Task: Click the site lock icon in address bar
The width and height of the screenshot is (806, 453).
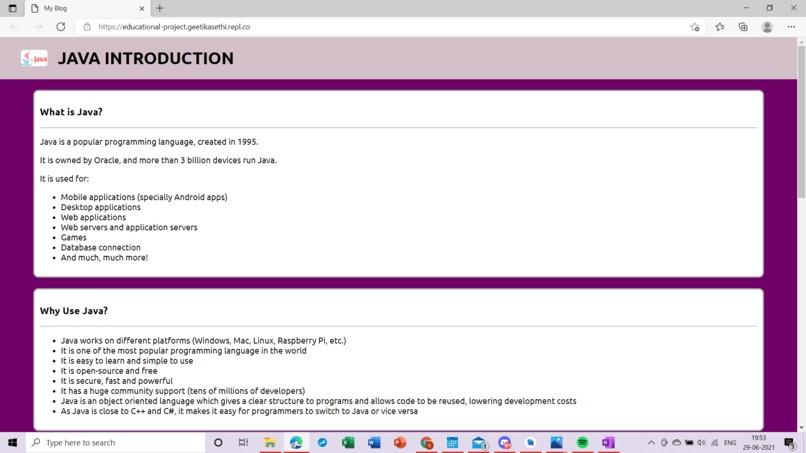Action: 87,27
